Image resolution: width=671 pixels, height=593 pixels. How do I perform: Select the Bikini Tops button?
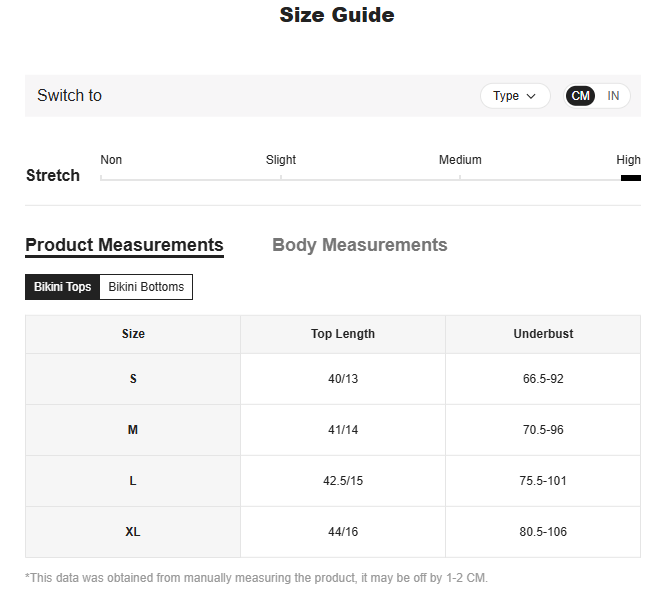pos(62,287)
